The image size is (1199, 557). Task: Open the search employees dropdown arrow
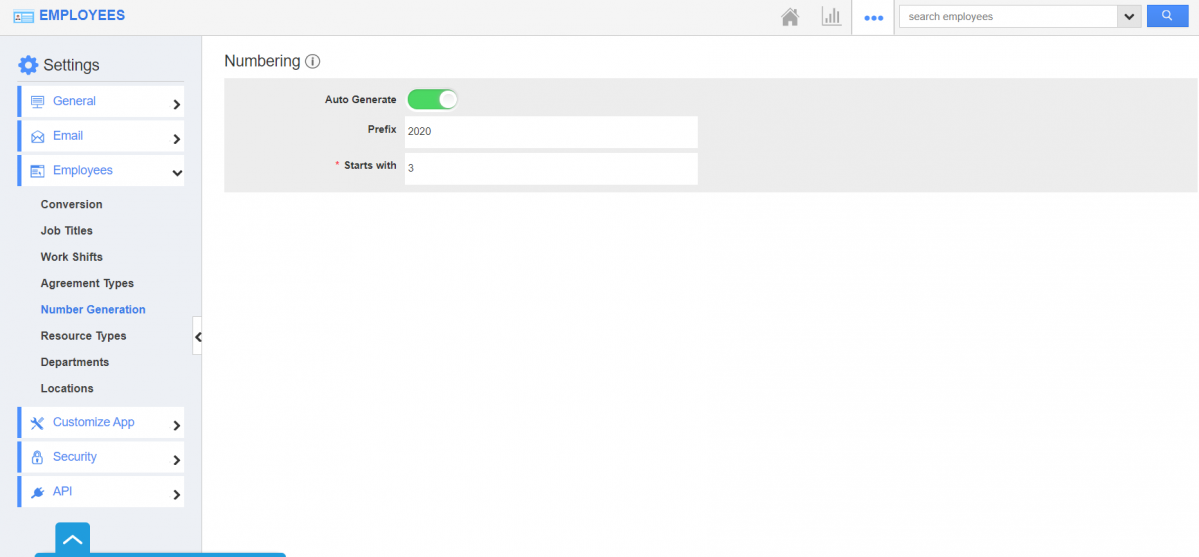pos(1129,17)
